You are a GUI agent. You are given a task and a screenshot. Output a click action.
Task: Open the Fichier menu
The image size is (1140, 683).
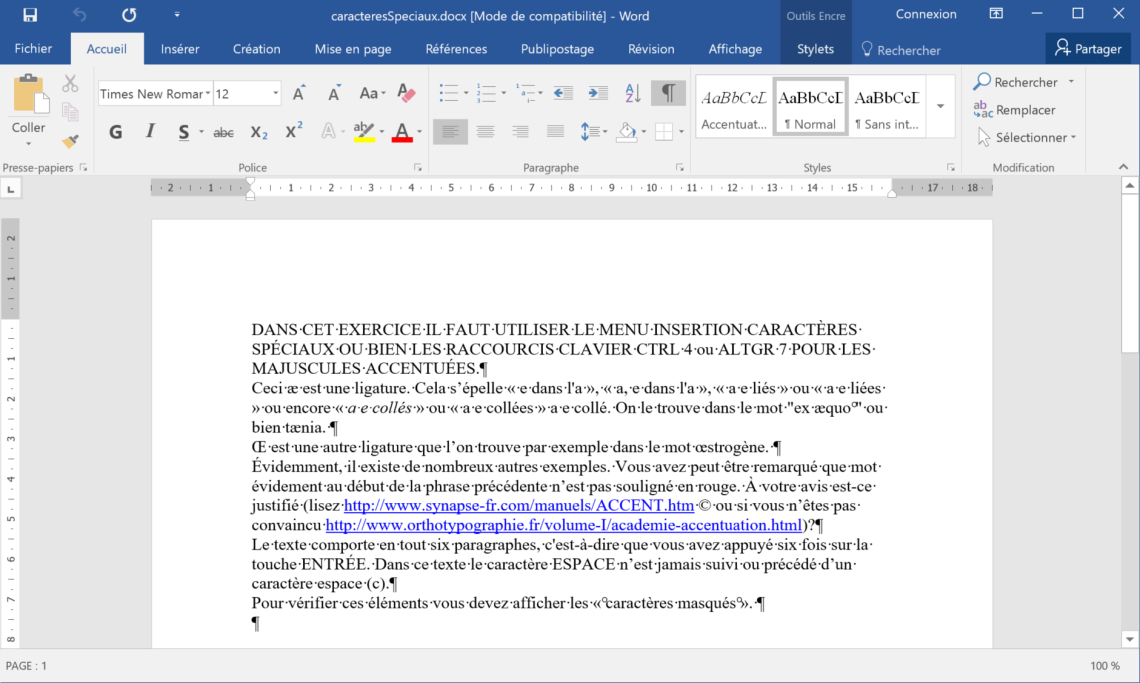point(33,49)
